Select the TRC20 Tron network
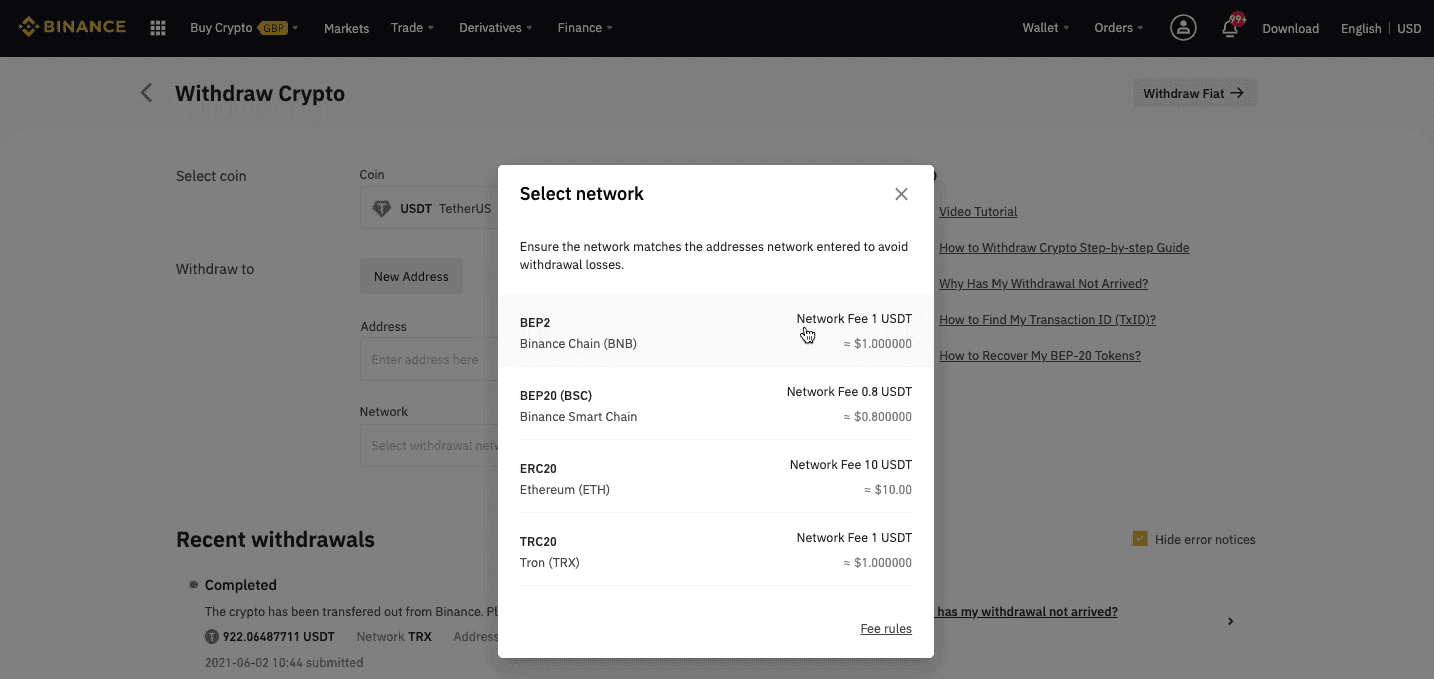This screenshot has width=1434, height=679. pos(716,550)
